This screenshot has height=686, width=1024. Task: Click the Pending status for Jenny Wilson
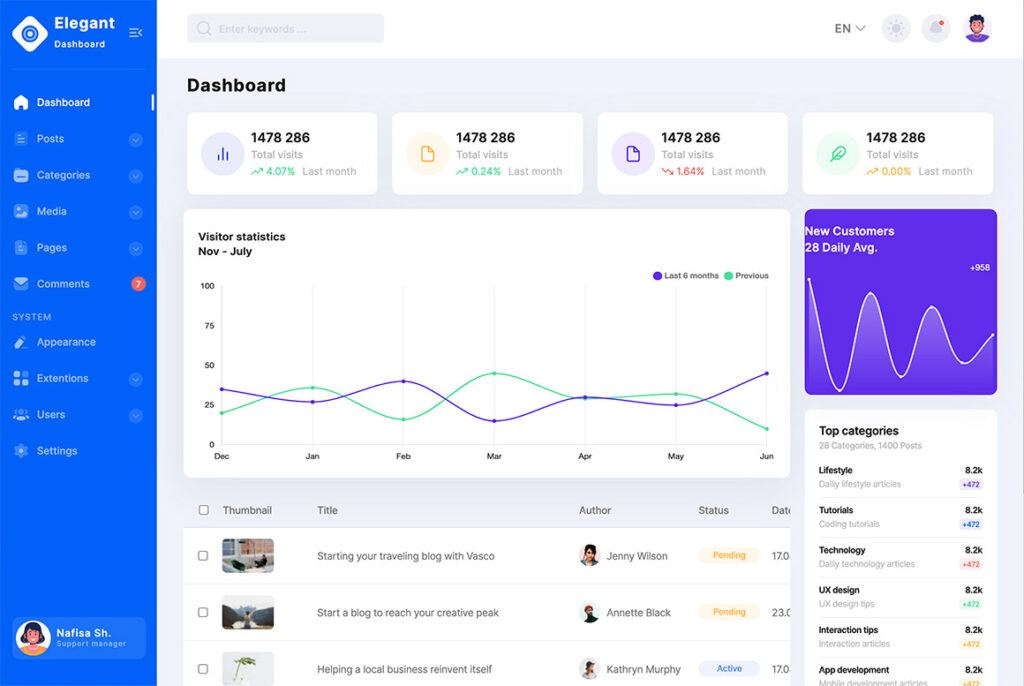click(729, 555)
